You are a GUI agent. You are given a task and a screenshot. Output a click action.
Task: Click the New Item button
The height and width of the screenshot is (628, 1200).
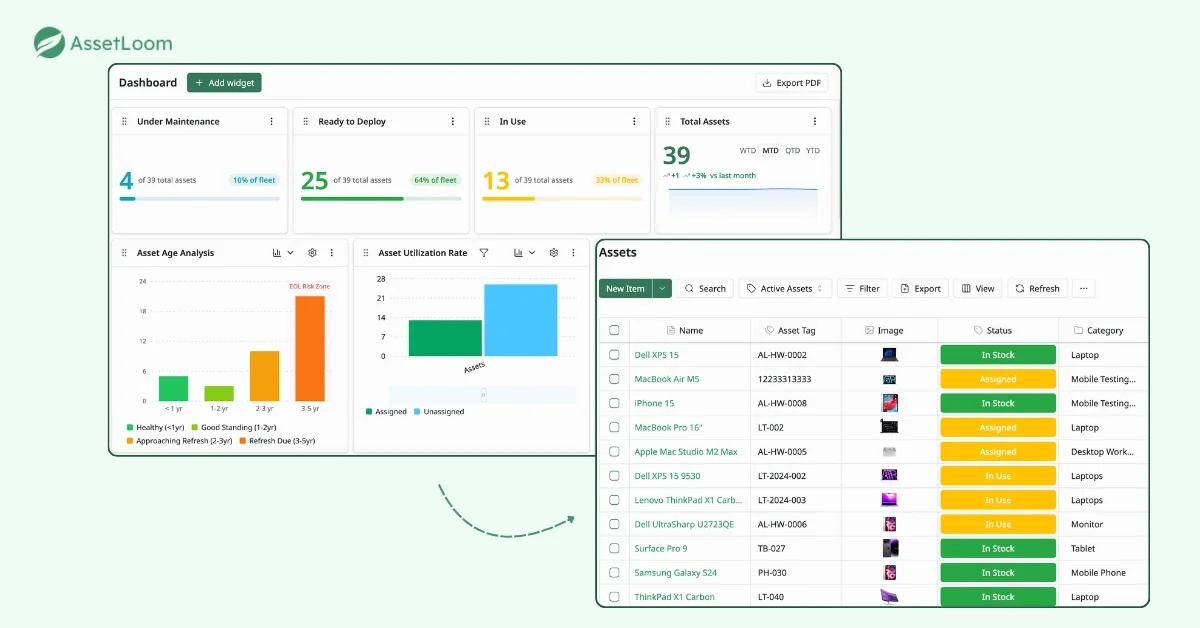point(626,288)
